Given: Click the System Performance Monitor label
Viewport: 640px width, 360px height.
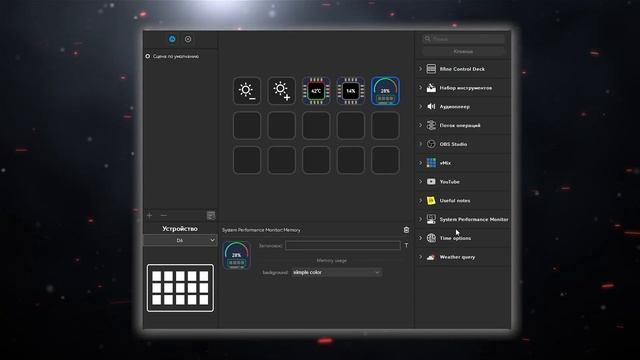Looking at the screenshot, I should click(474, 219).
